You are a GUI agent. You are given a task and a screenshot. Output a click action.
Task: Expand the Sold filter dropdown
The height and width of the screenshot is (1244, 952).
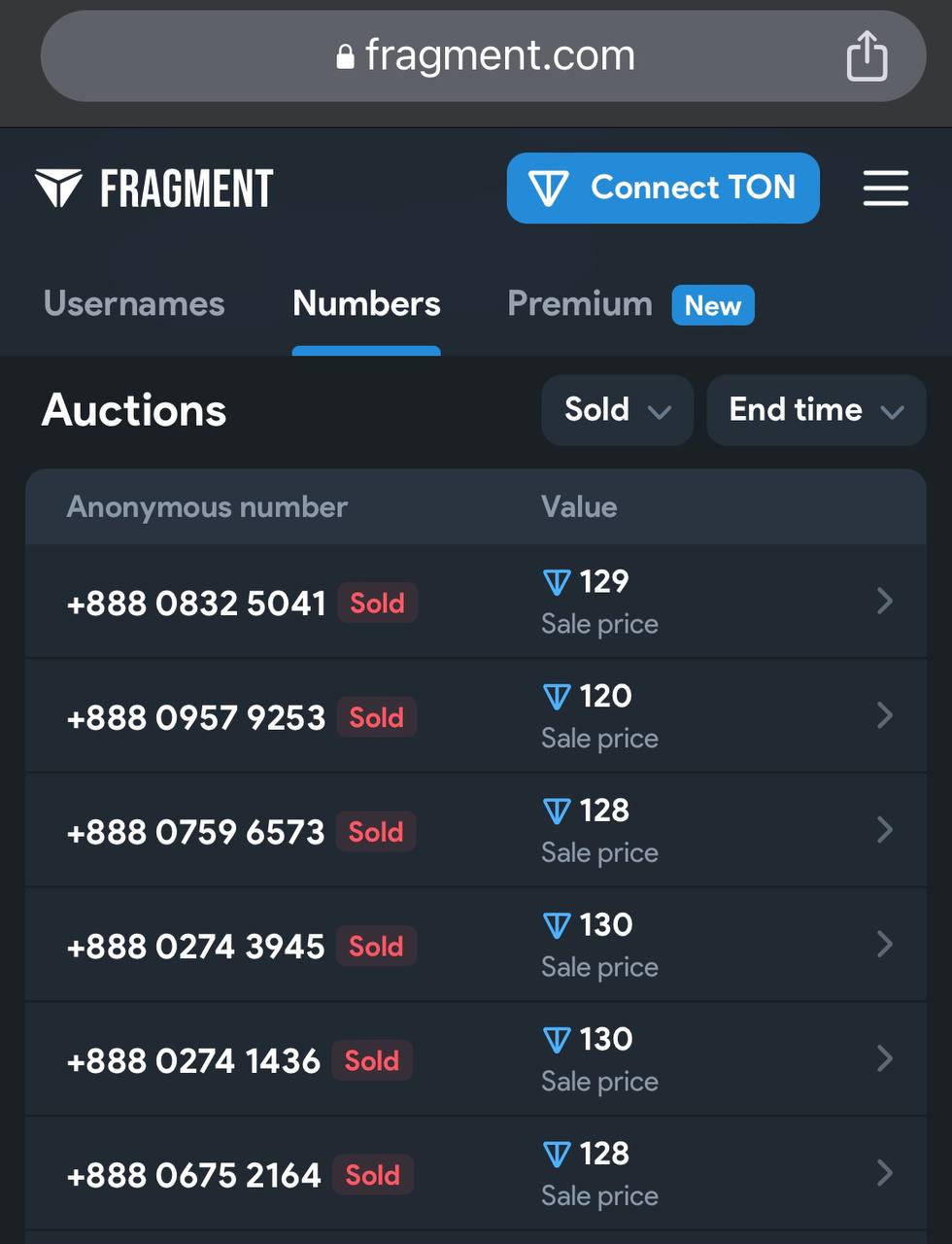[617, 410]
